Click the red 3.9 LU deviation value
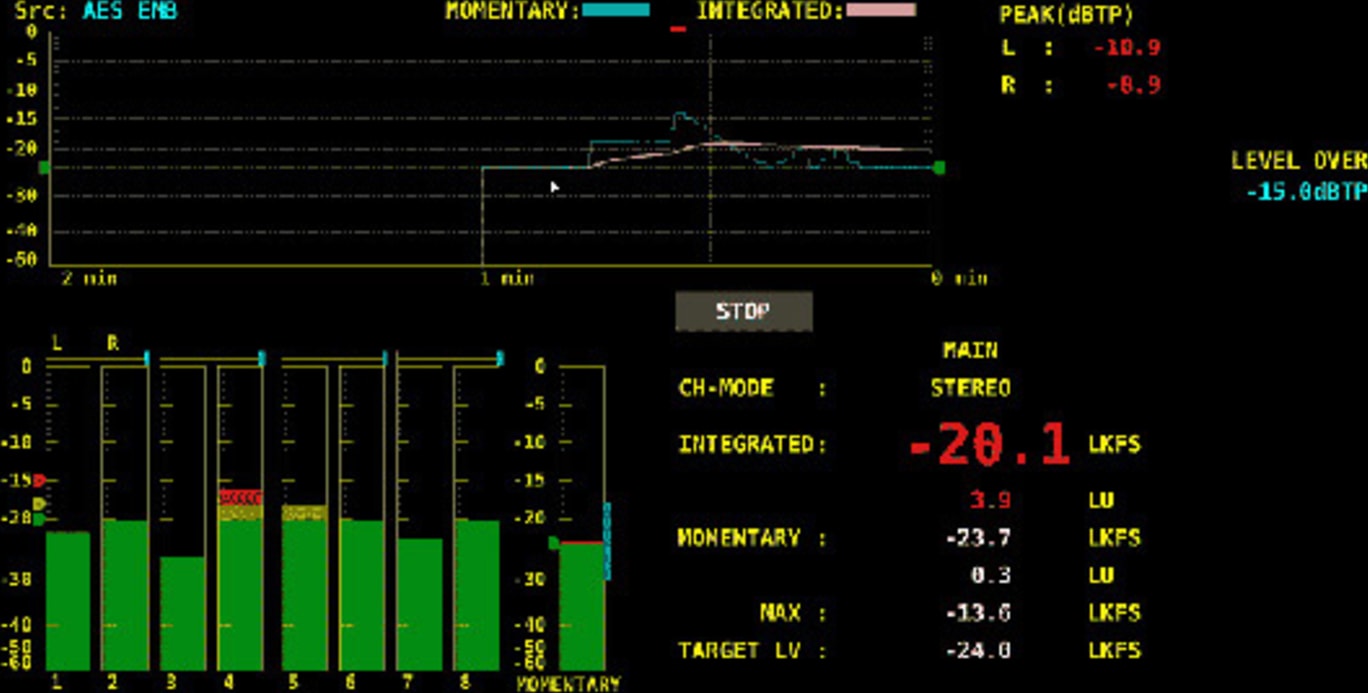 pyautogui.click(x=990, y=500)
